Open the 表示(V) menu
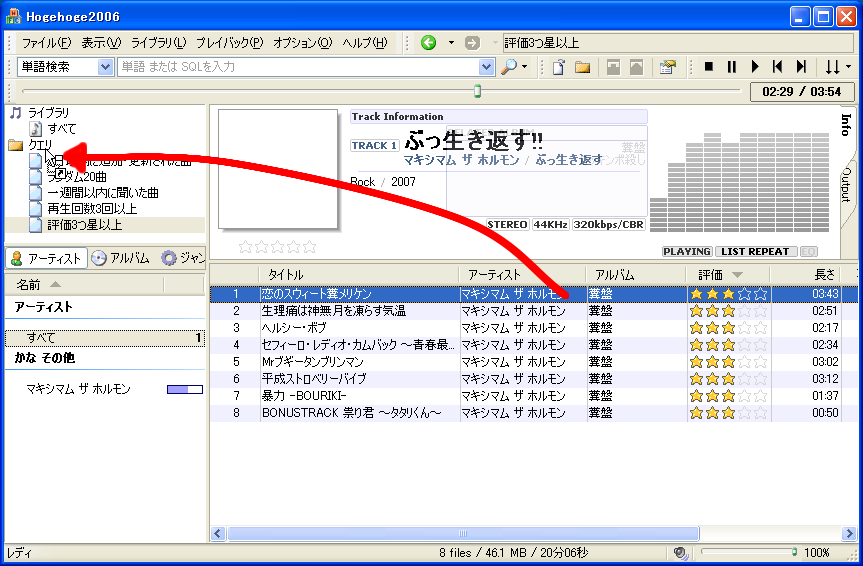The image size is (863, 566). click(x=101, y=42)
